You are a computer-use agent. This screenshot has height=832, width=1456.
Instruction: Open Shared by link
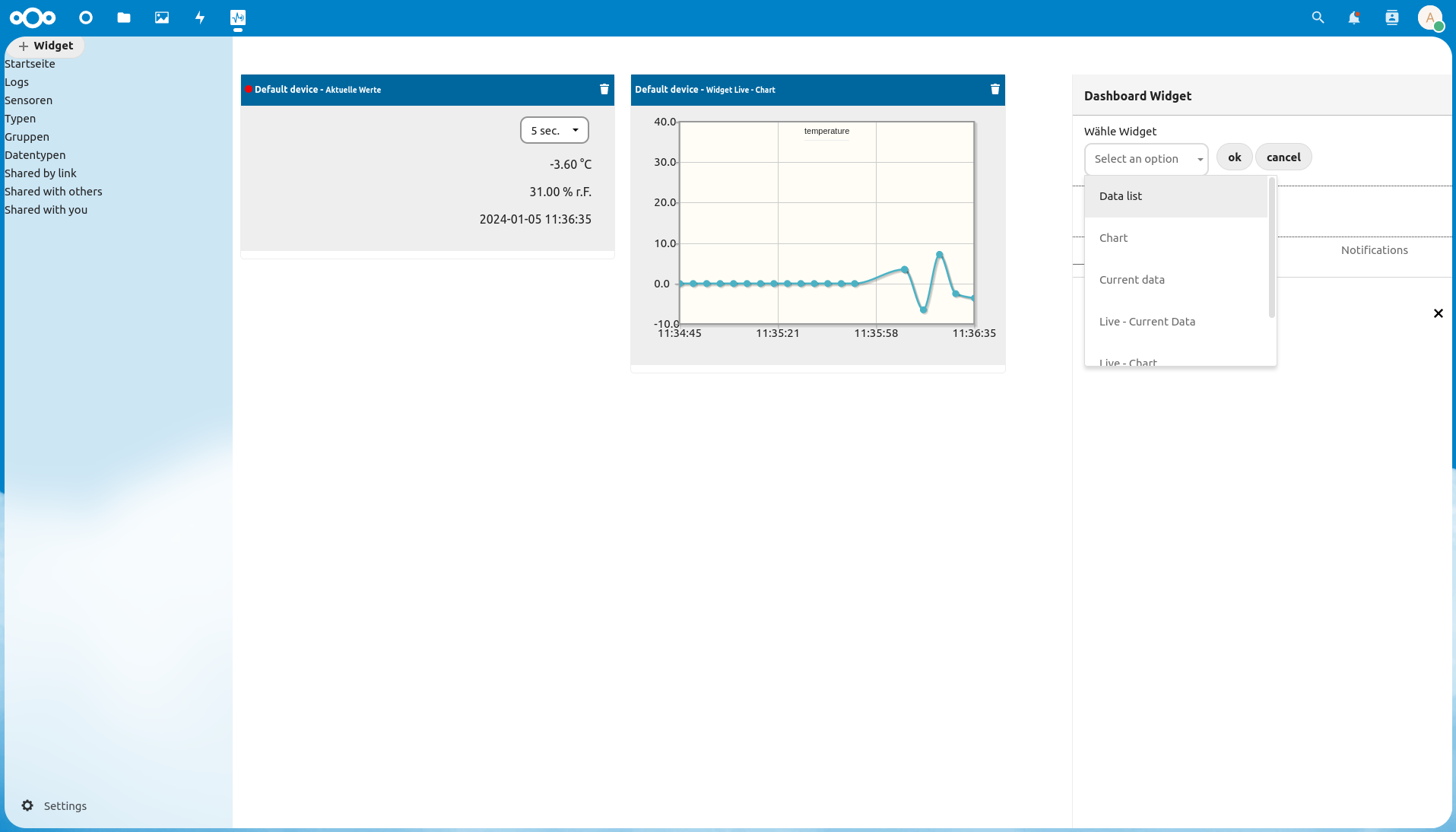(x=40, y=173)
